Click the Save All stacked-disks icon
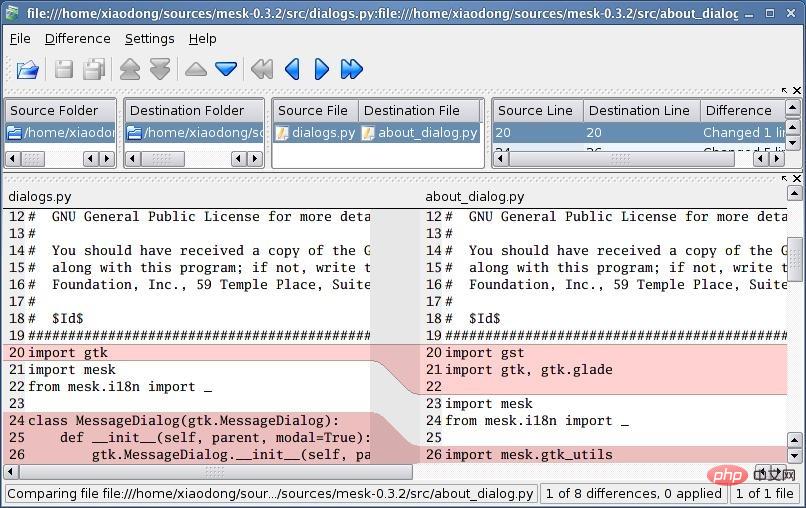806x508 pixels. (94, 69)
